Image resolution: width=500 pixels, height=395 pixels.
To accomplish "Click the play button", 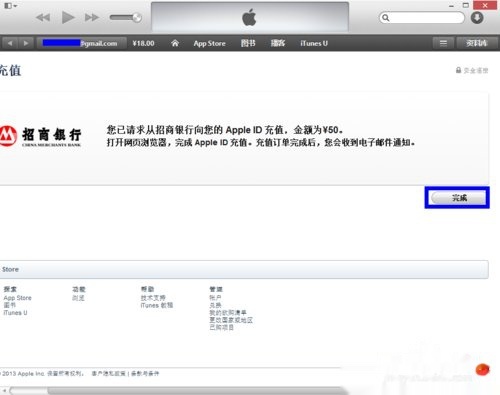I will (68, 17).
